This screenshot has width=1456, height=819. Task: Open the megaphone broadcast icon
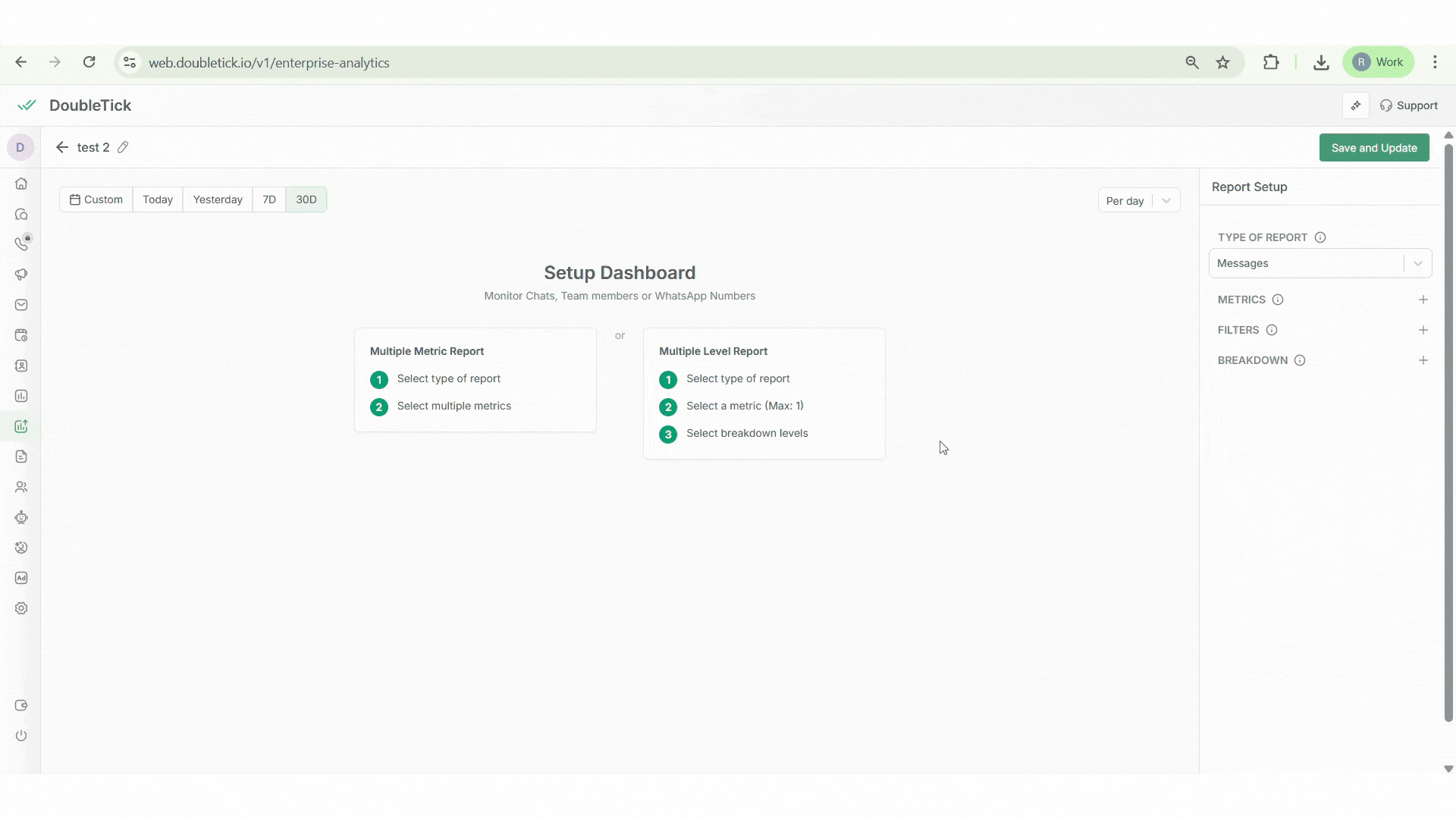21,275
